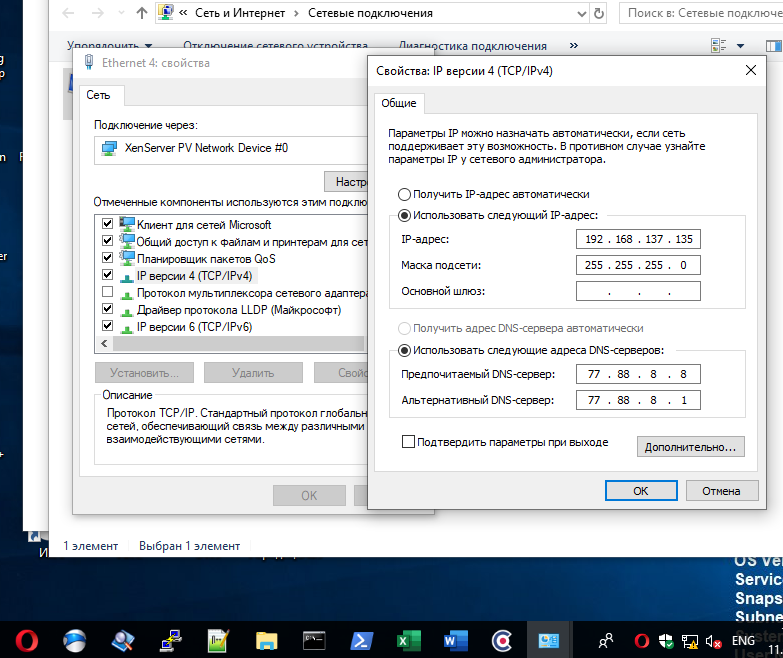Click the network warning tray icon
The height and width of the screenshot is (658, 783).
pyautogui.click(x=690, y=641)
